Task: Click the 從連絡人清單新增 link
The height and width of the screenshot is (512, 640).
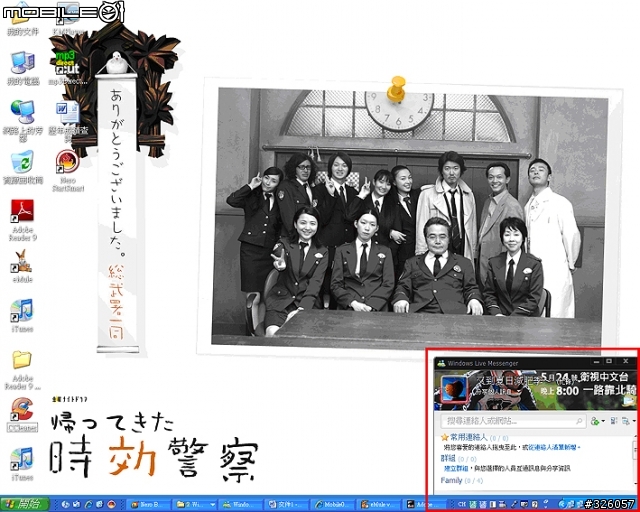Action: (555, 447)
